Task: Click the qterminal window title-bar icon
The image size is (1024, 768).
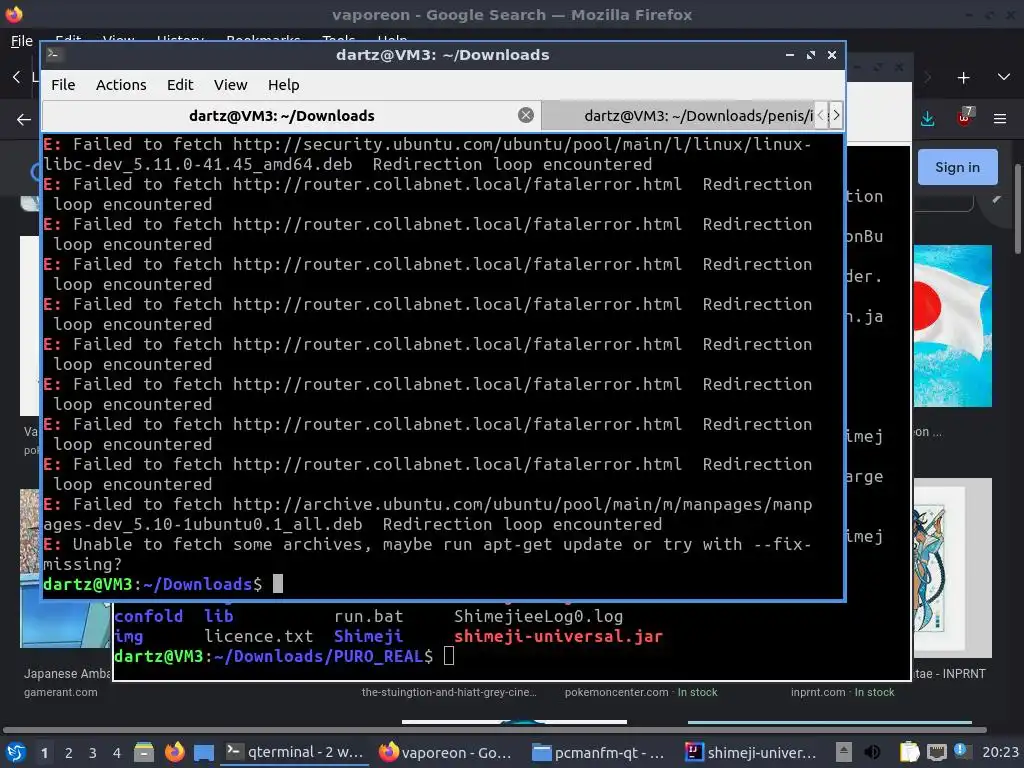Action: pyautogui.click(x=54, y=55)
